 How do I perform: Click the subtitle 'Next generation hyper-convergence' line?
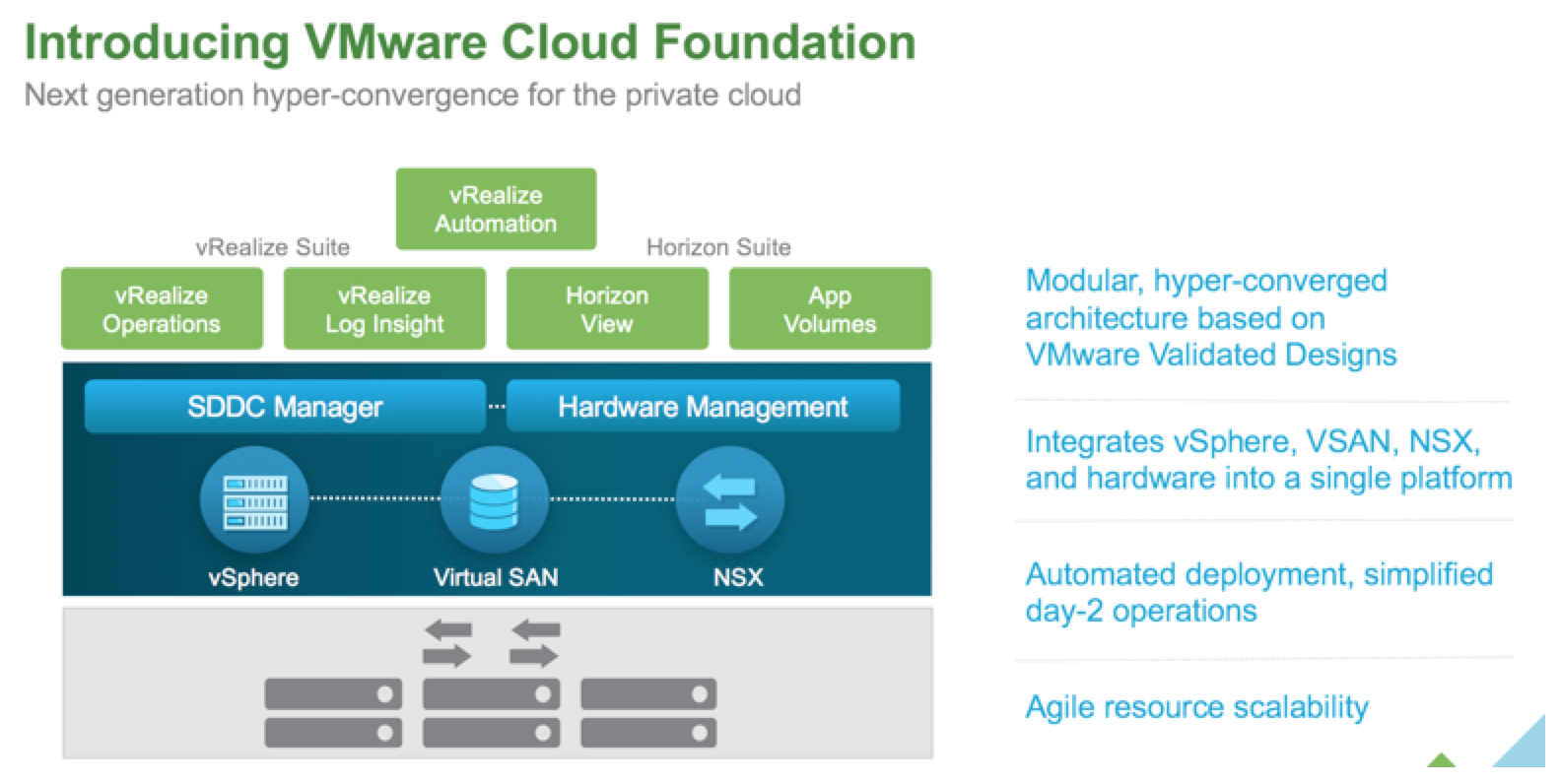412,96
